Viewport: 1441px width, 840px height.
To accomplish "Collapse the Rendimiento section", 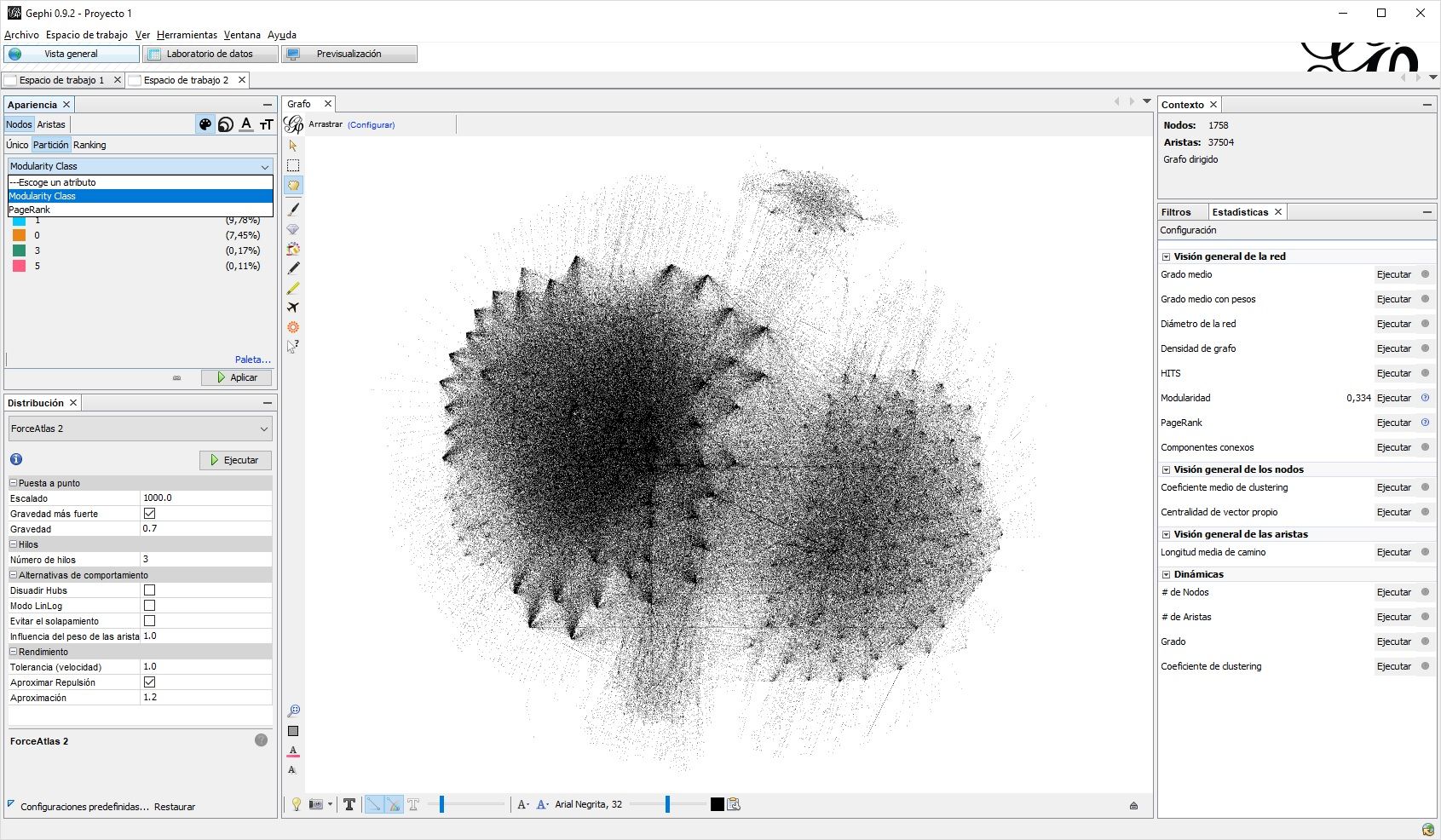I will click(x=14, y=652).
